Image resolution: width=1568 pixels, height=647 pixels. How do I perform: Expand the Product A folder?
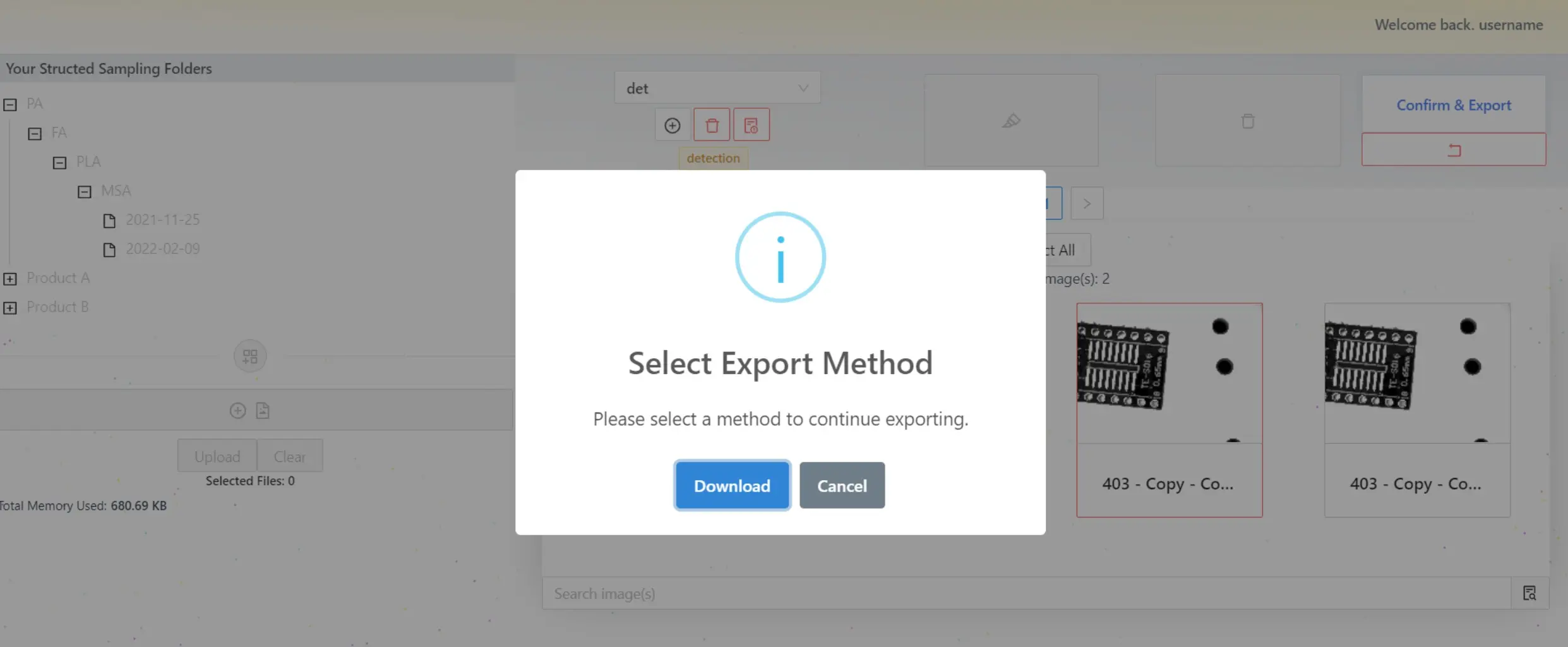point(10,279)
